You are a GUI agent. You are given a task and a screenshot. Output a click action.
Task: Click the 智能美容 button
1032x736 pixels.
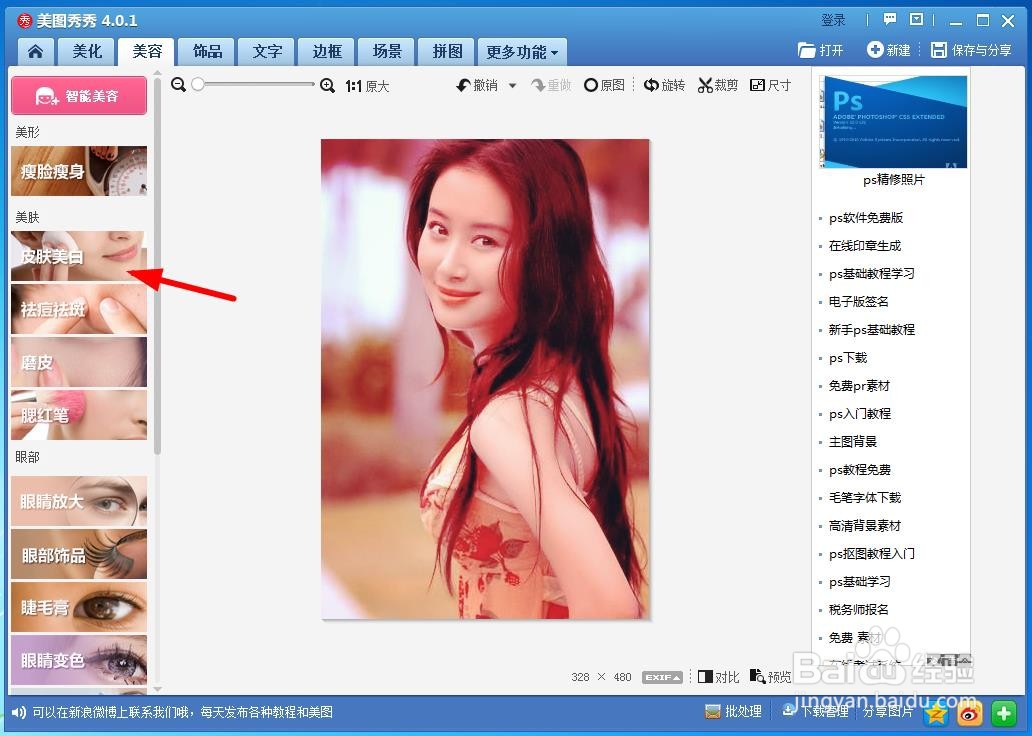[x=78, y=95]
